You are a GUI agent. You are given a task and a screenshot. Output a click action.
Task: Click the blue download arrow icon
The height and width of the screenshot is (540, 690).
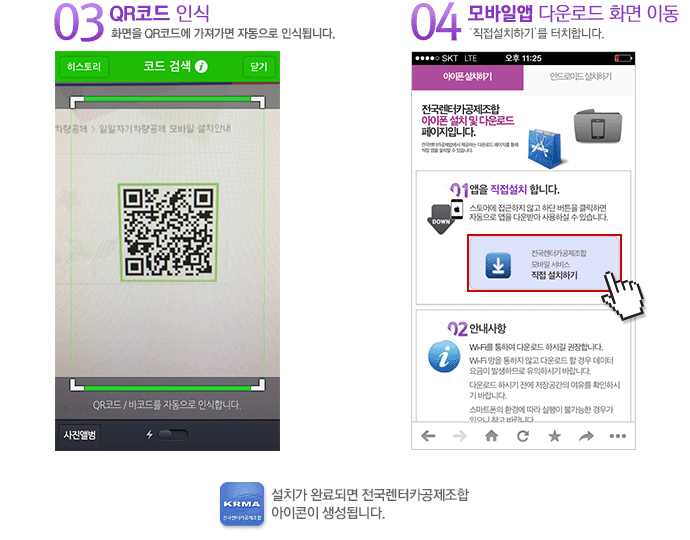point(498,266)
